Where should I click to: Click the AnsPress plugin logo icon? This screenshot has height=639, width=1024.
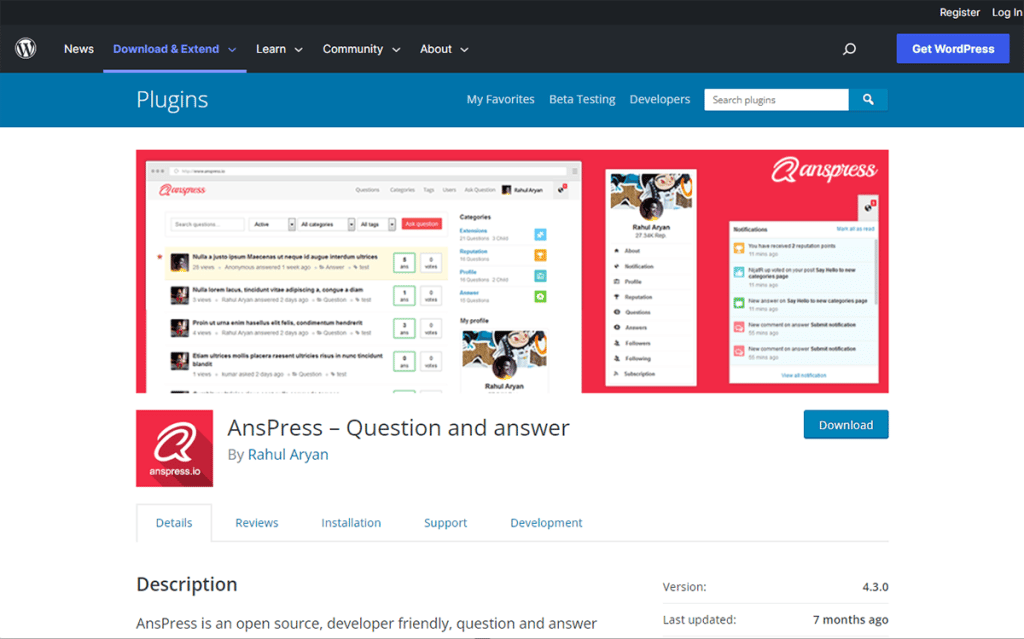click(174, 448)
